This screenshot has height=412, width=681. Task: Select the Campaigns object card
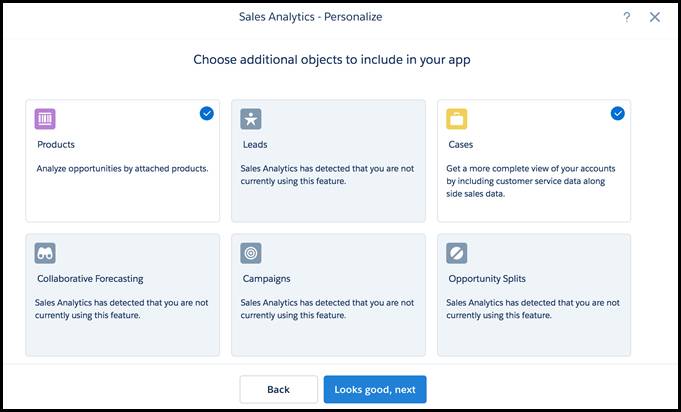[328, 295]
